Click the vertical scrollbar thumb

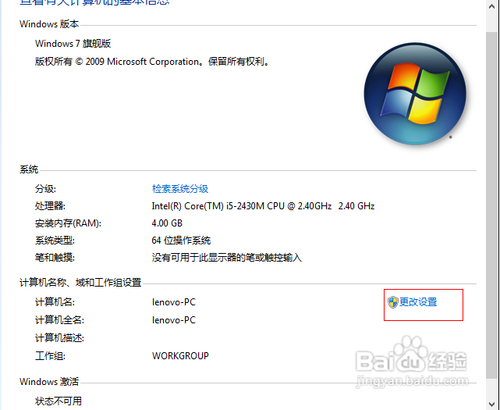(492, 205)
